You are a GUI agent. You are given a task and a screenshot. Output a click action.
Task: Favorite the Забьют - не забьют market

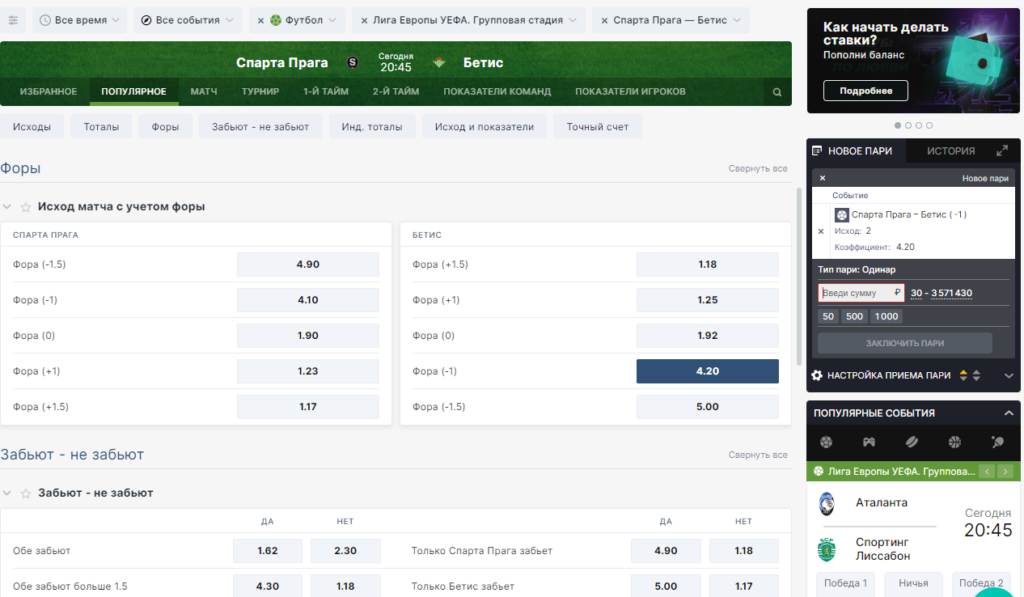25,494
